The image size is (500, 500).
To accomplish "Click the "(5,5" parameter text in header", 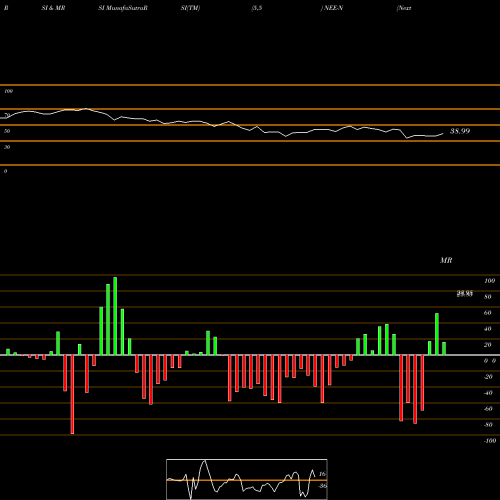I will click(x=257, y=8).
